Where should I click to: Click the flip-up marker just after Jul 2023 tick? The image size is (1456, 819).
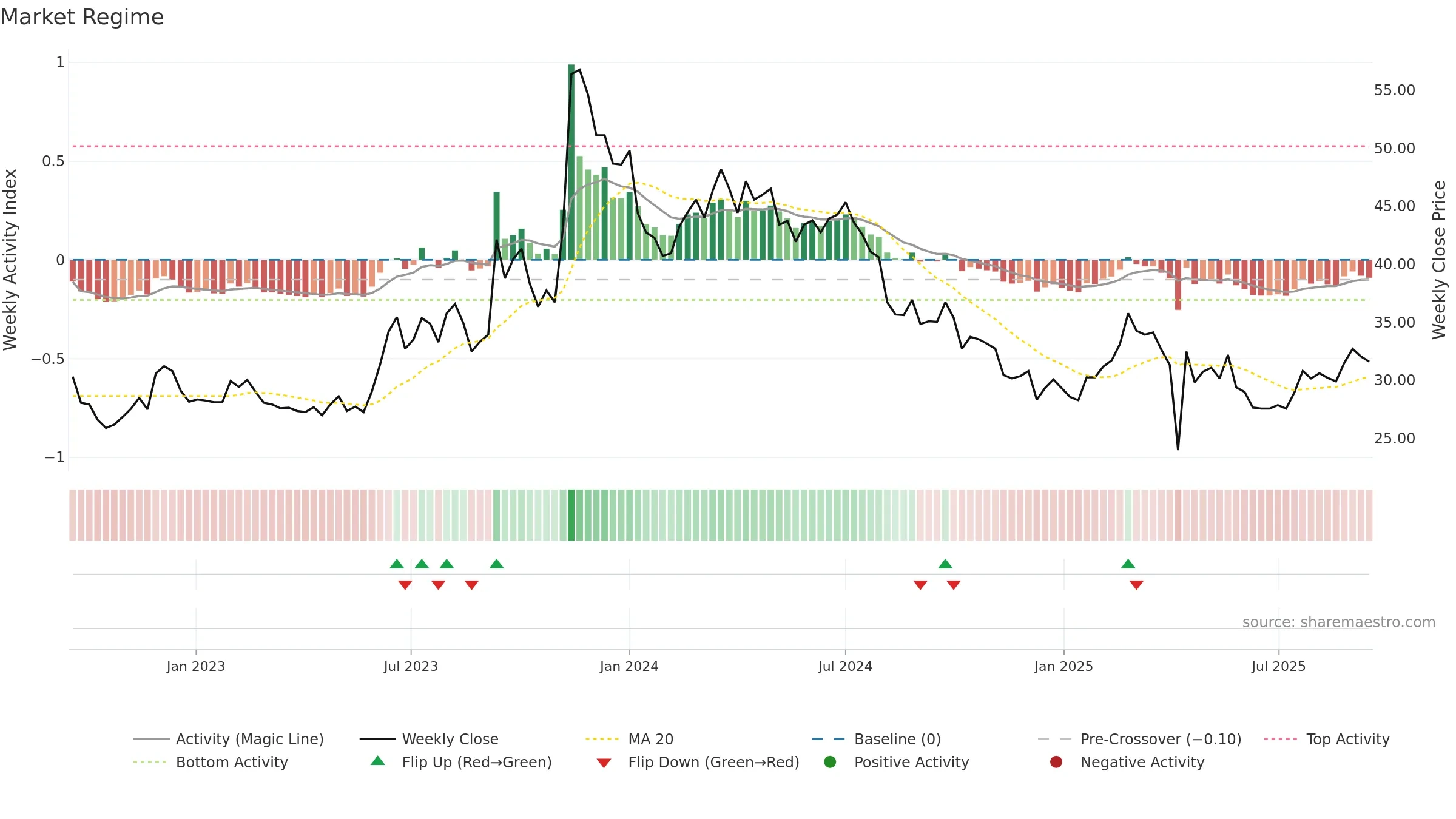click(422, 564)
